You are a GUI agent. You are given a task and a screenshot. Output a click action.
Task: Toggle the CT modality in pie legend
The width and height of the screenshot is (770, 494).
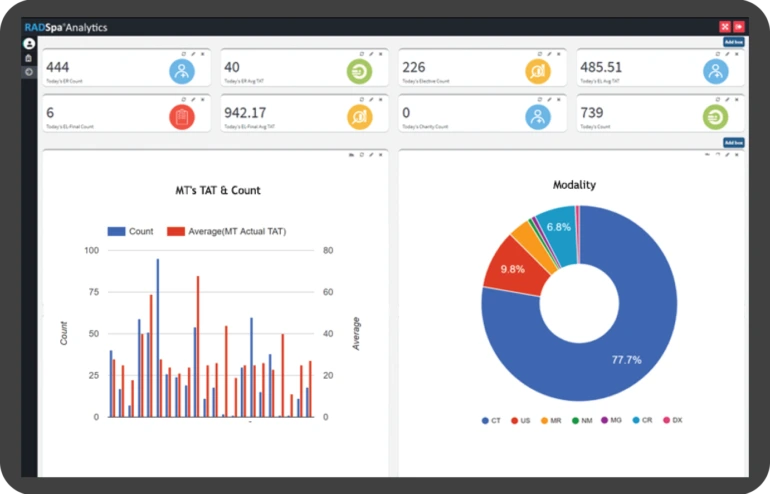click(491, 420)
